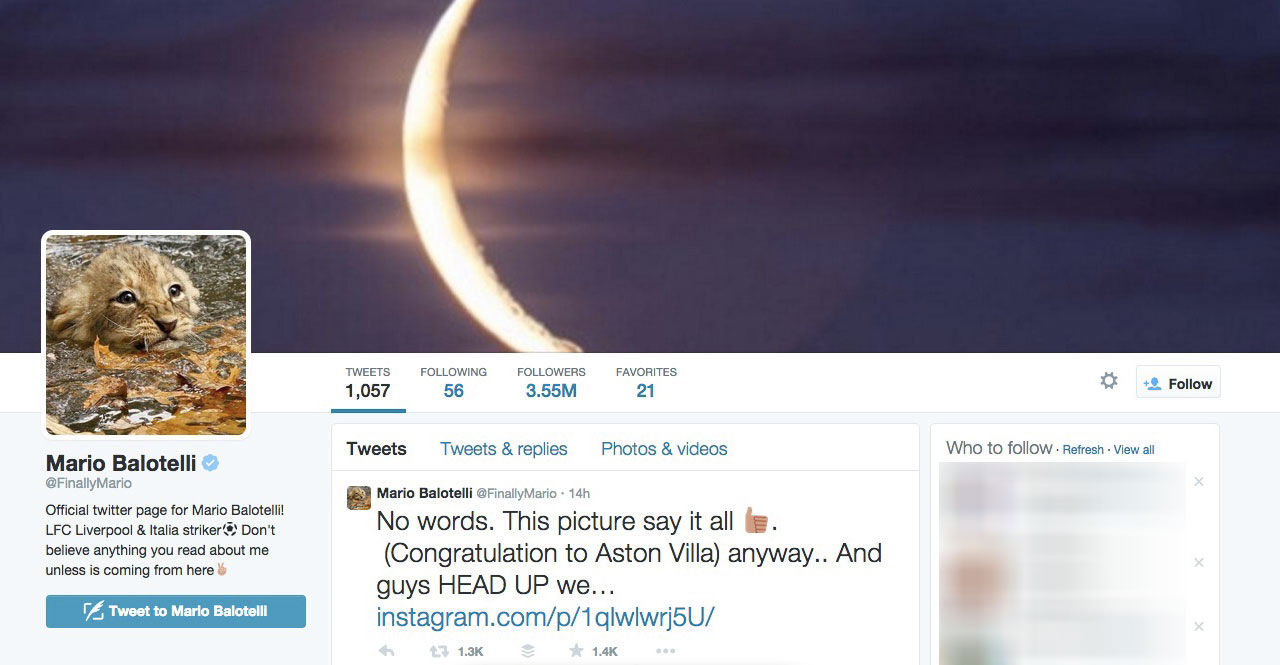Screen dimensions: 1280x665
Task: Click the lion cub profile picture
Action: pos(146,335)
